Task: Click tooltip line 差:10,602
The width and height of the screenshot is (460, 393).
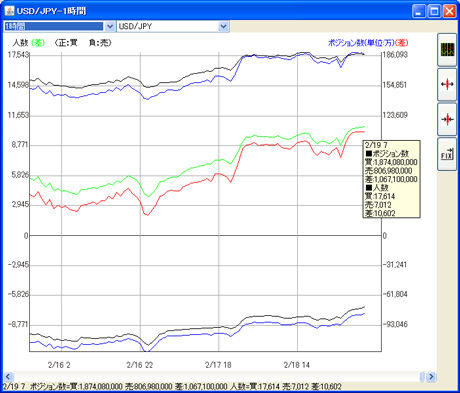Action: [x=380, y=213]
